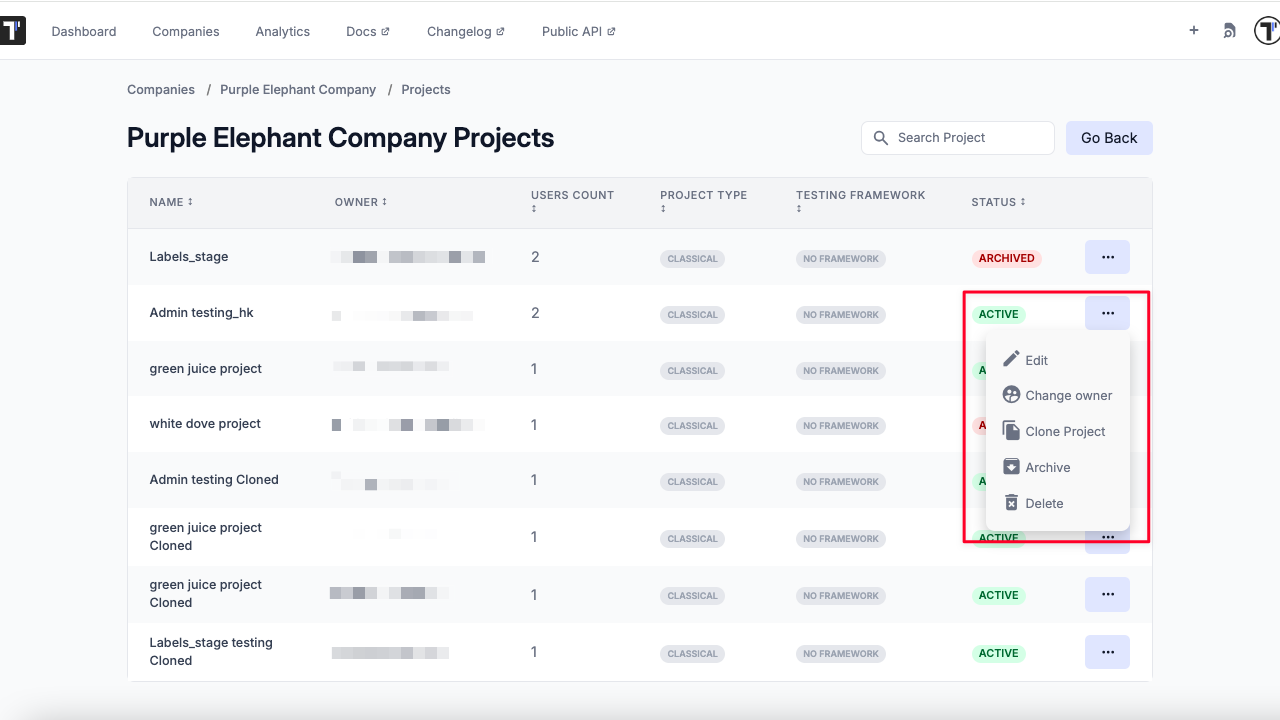Click the plus icon in the top bar
Screen dimensions: 1280x720
point(1193,30)
